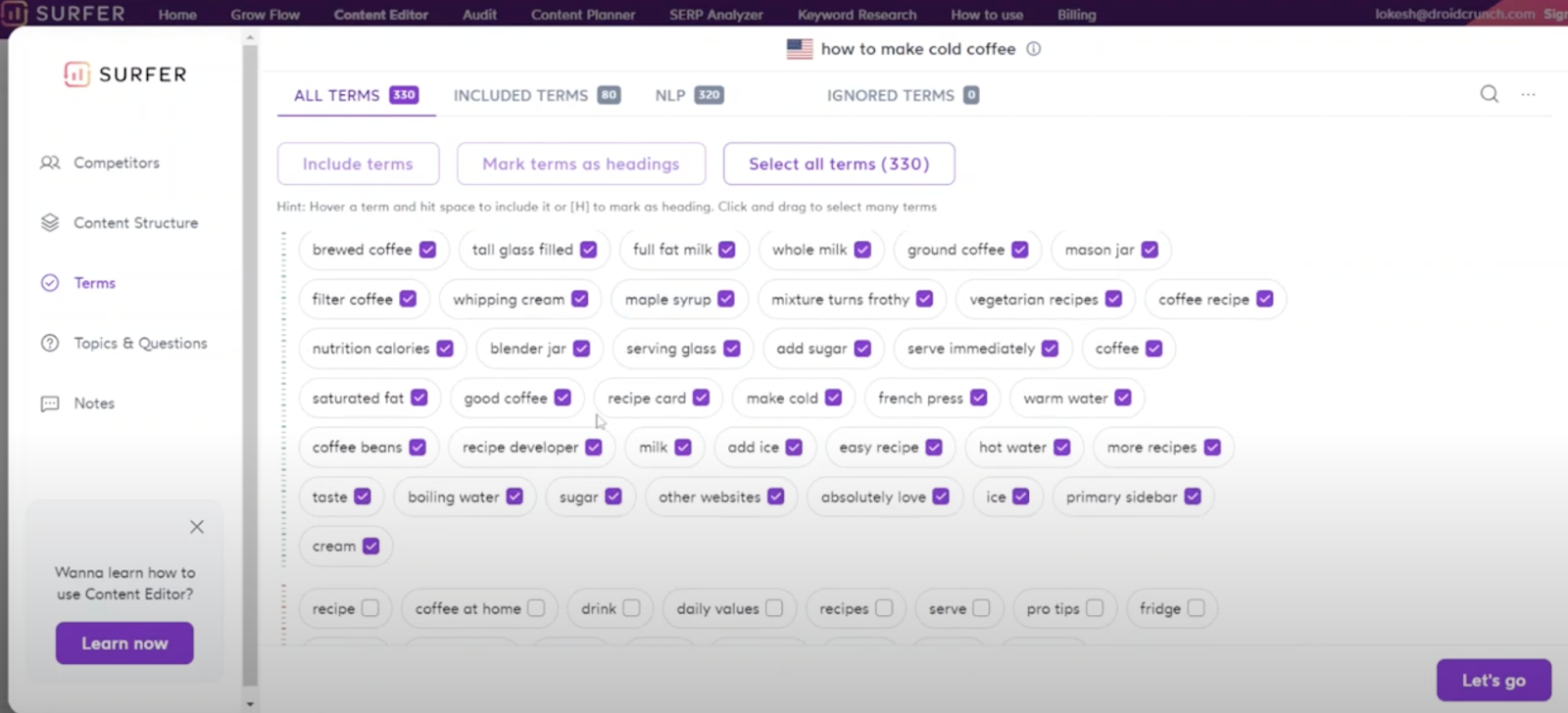Check the 'pro tips' term checkbox

pyautogui.click(x=1095, y=608)
